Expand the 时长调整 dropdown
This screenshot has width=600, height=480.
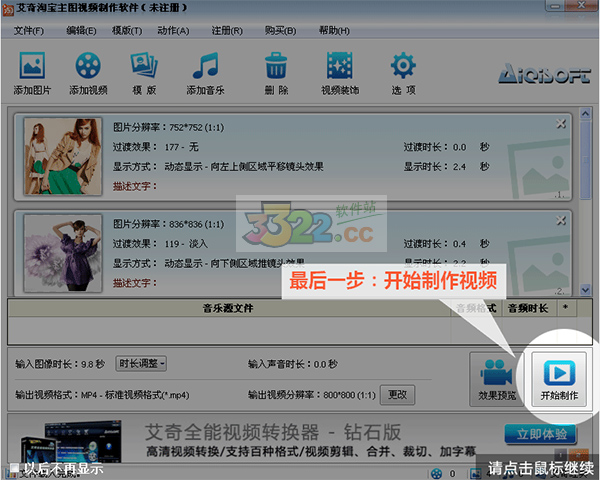tap(141, 363)
